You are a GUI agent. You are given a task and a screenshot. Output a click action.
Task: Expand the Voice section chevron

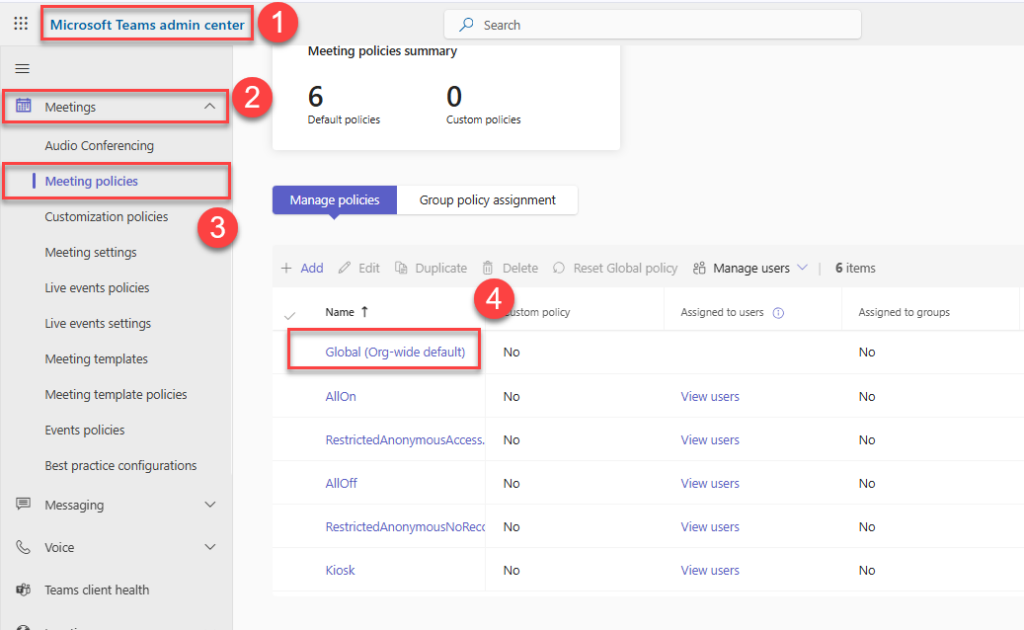(x=210, y=547)
